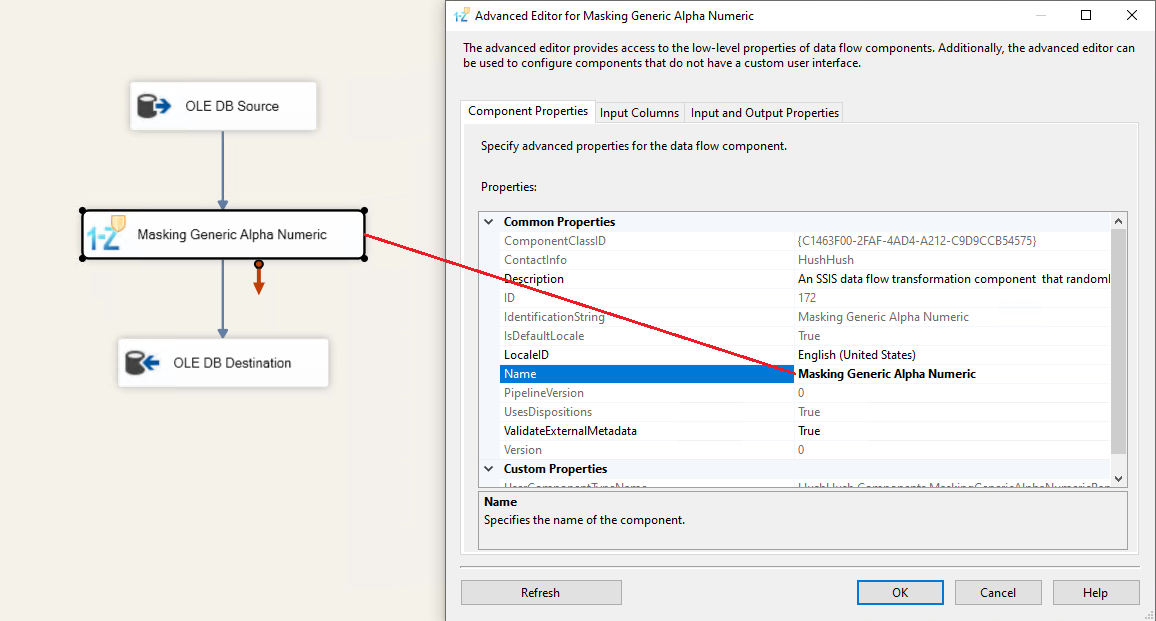The width and height of the screenshot is (1156, 621).
Task: Click the red error output arrow
Action: (259, 279)
